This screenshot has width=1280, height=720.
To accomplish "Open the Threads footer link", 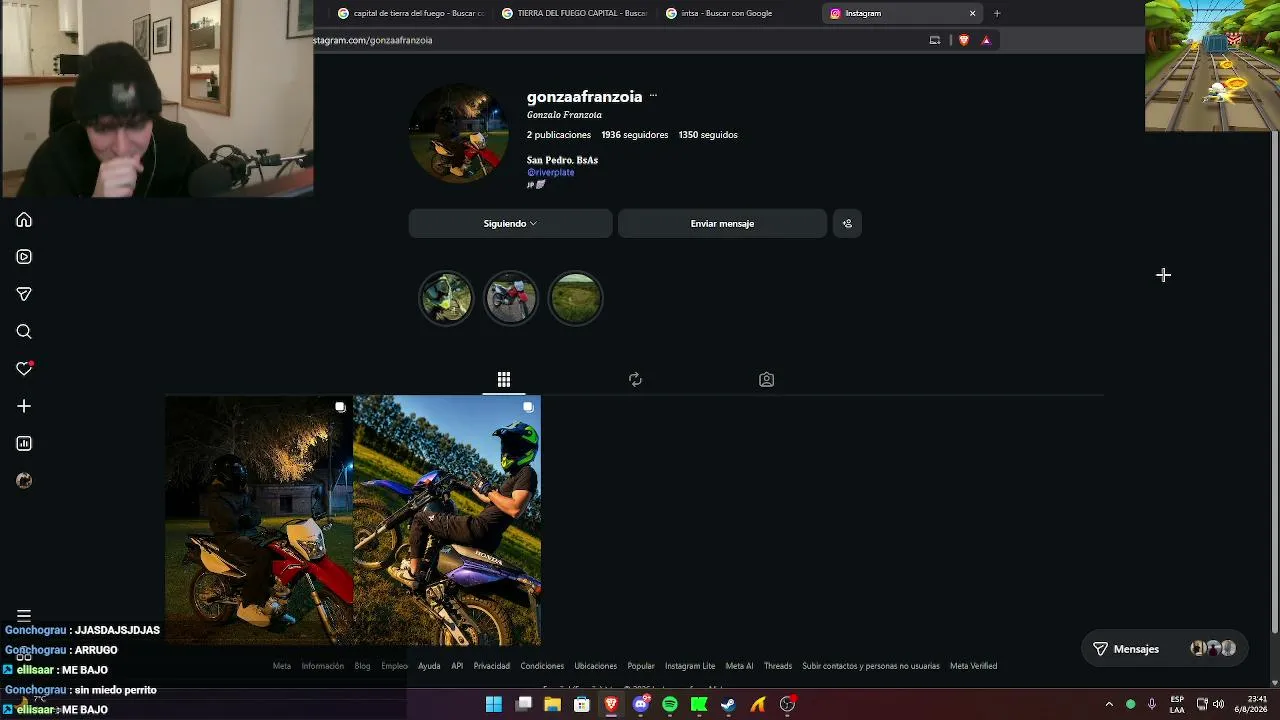I will (x=778, y=666).
